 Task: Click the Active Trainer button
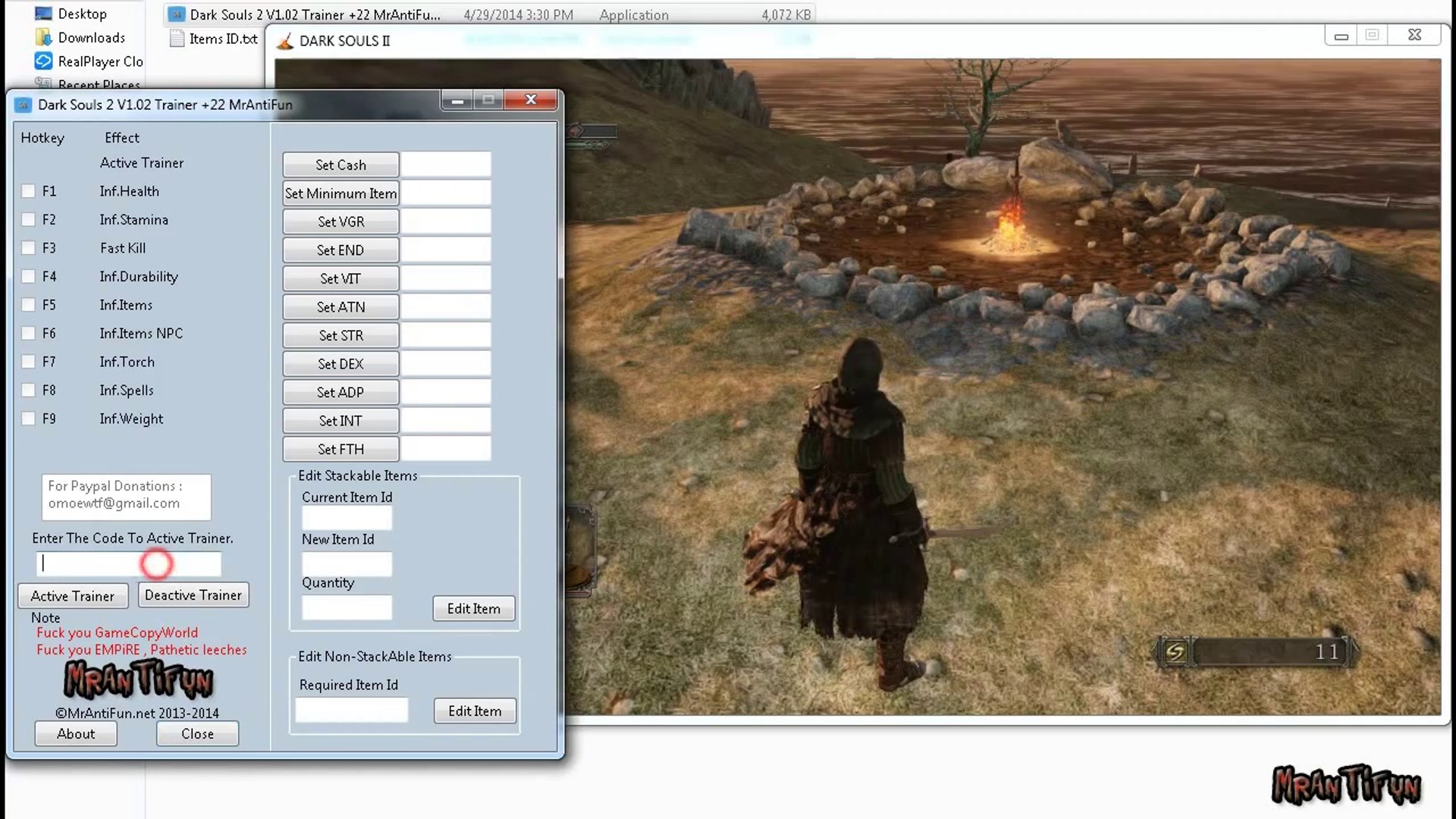pyautogui.click(x=72, y=595)
